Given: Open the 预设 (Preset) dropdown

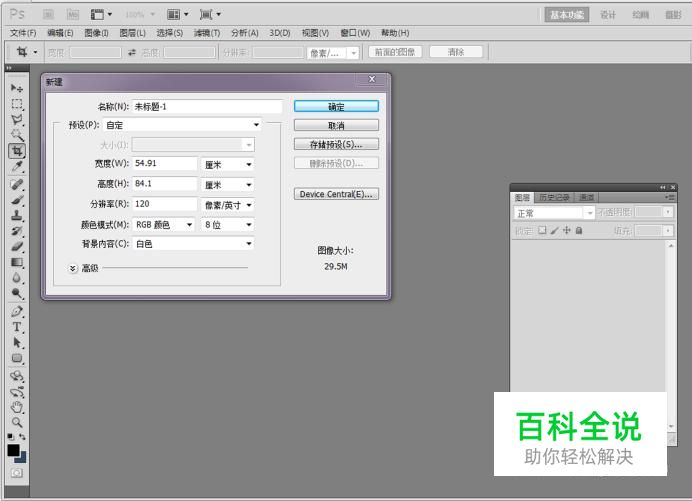Looking at the screenshot, I should click(x=181, y=125).
